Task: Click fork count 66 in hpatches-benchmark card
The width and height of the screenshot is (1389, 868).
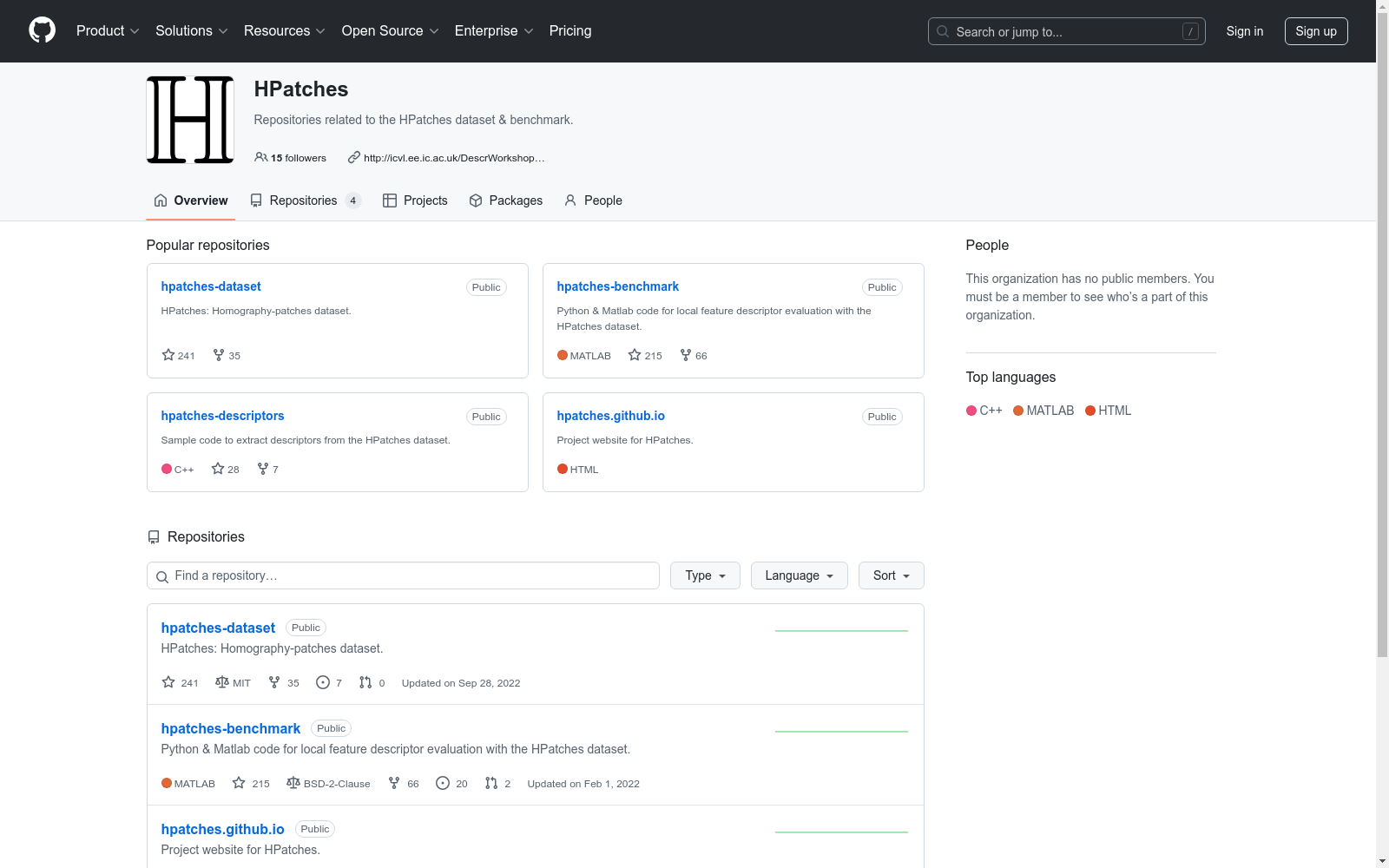Action: [x=694, y=355]
